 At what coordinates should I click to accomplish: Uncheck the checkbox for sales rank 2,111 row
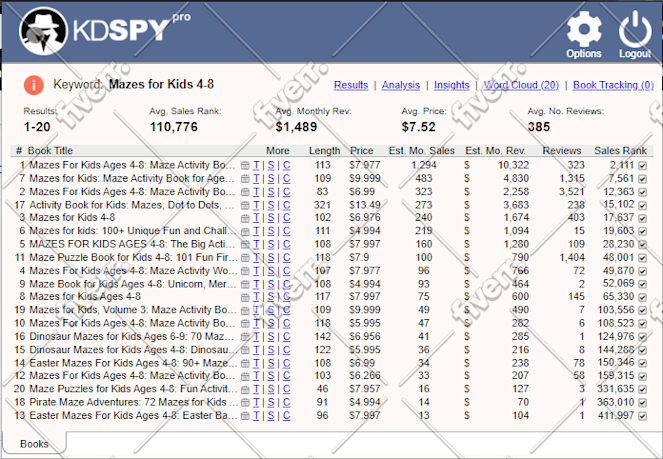tap(643, 166)
